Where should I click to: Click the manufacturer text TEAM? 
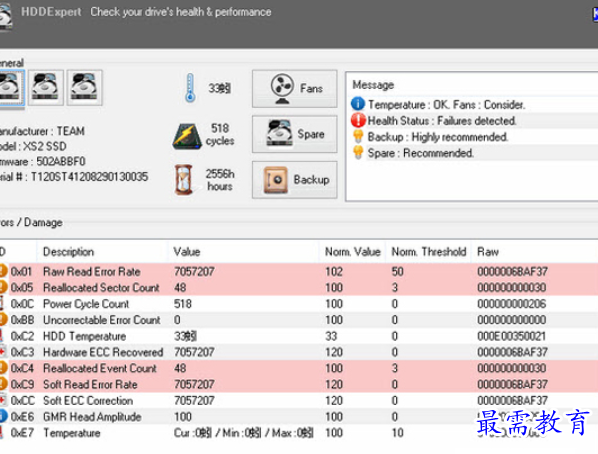pyautogui.click(x=71, y=131)
